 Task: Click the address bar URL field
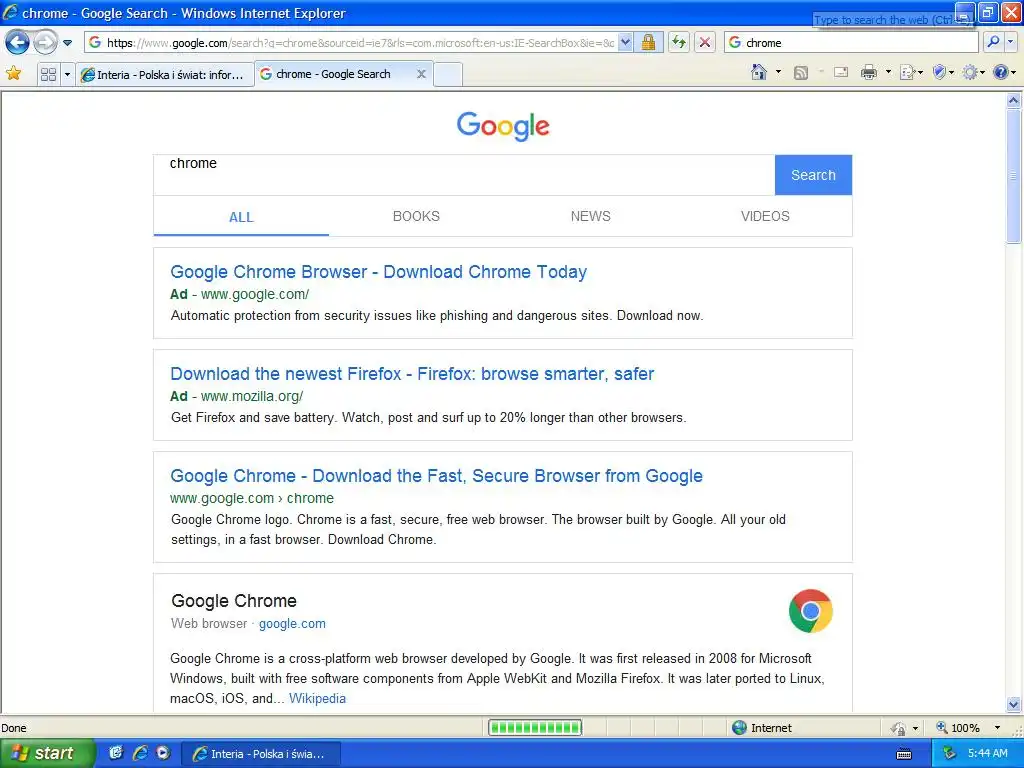351,43
